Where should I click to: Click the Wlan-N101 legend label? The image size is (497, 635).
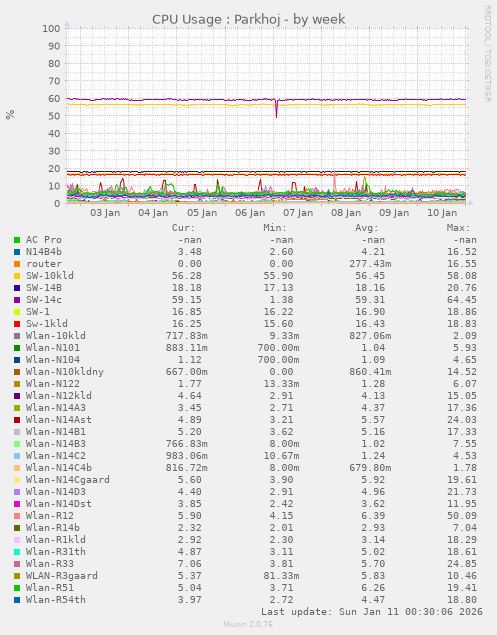tap(53, 348)
